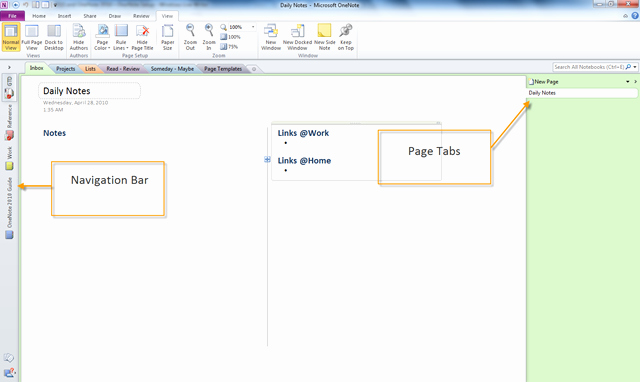Click the Zoom Out icon
Image resolution: width=640 pixels, height=382 pixels.
[190, 37]
